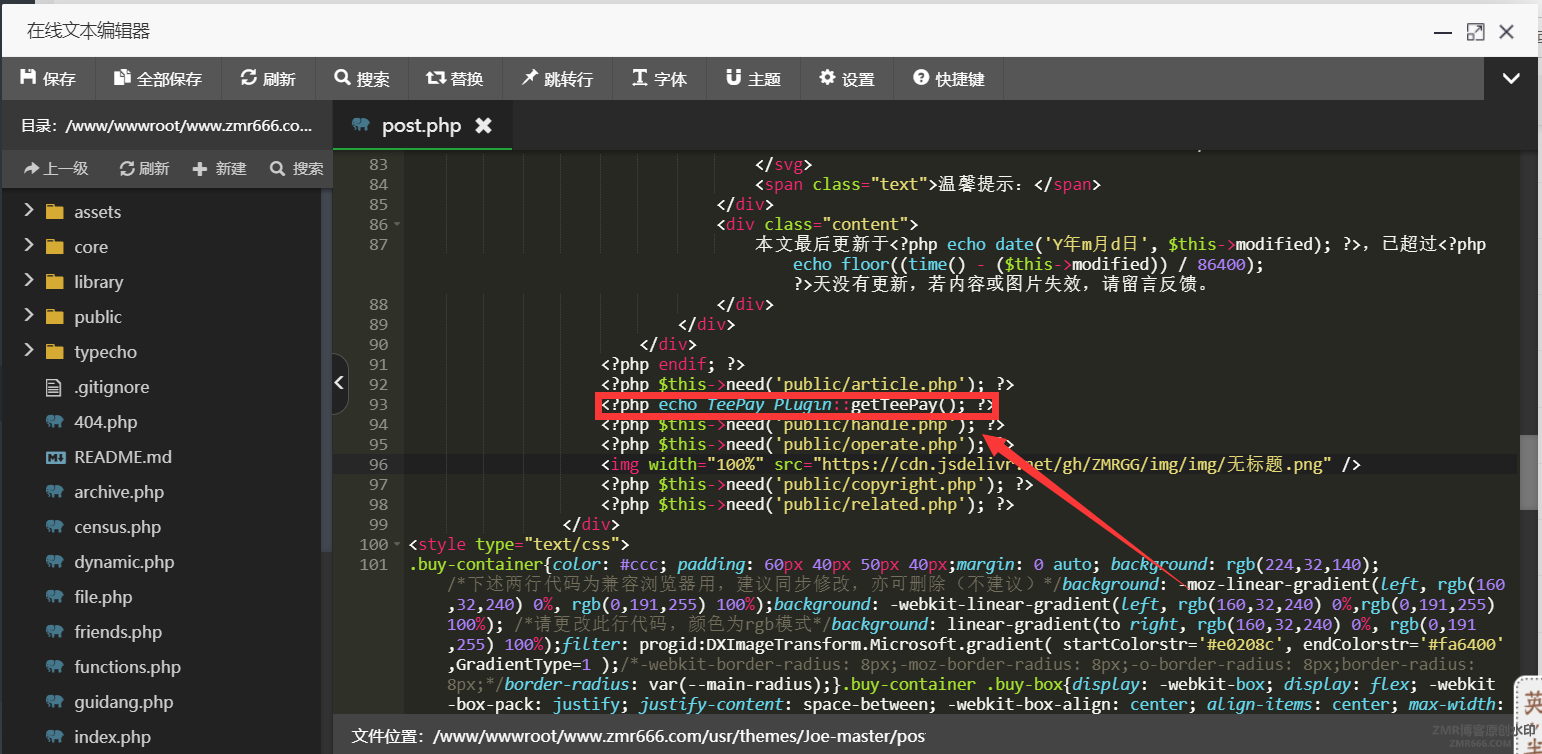
Task: Place cursor on need('public/related.php') line
Action: point(807,504)
